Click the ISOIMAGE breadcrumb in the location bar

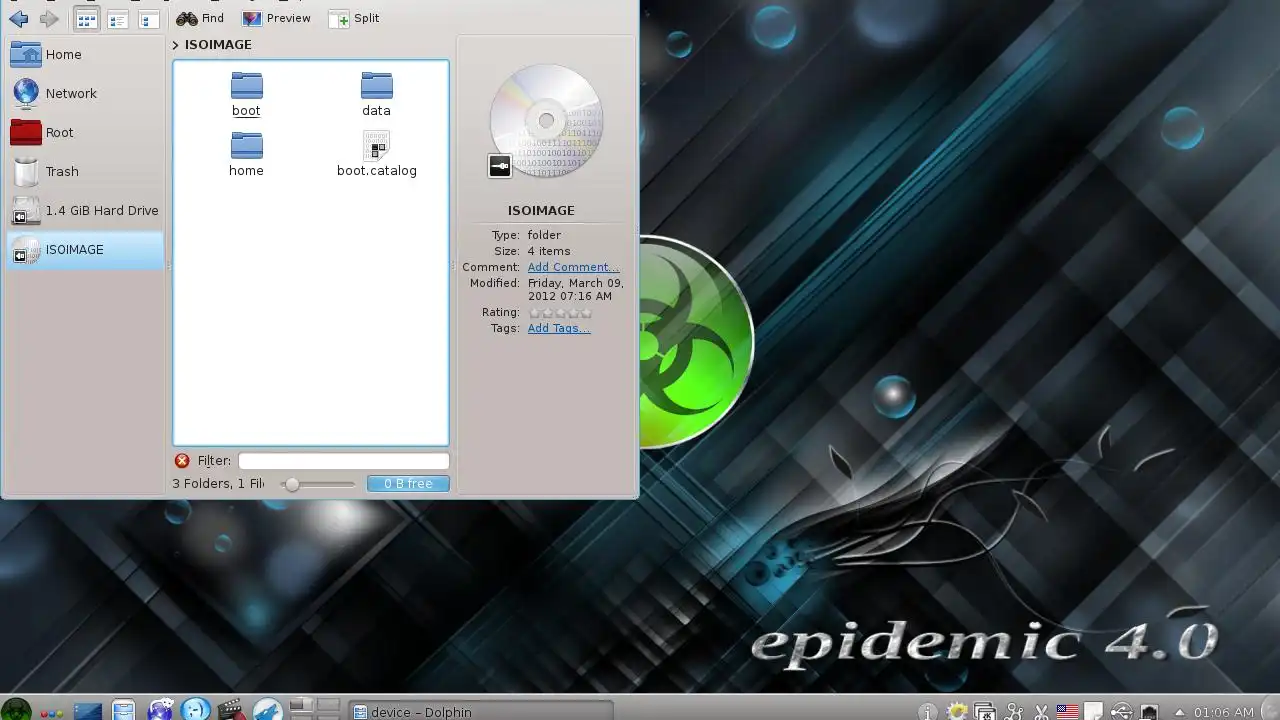point(218,44)
